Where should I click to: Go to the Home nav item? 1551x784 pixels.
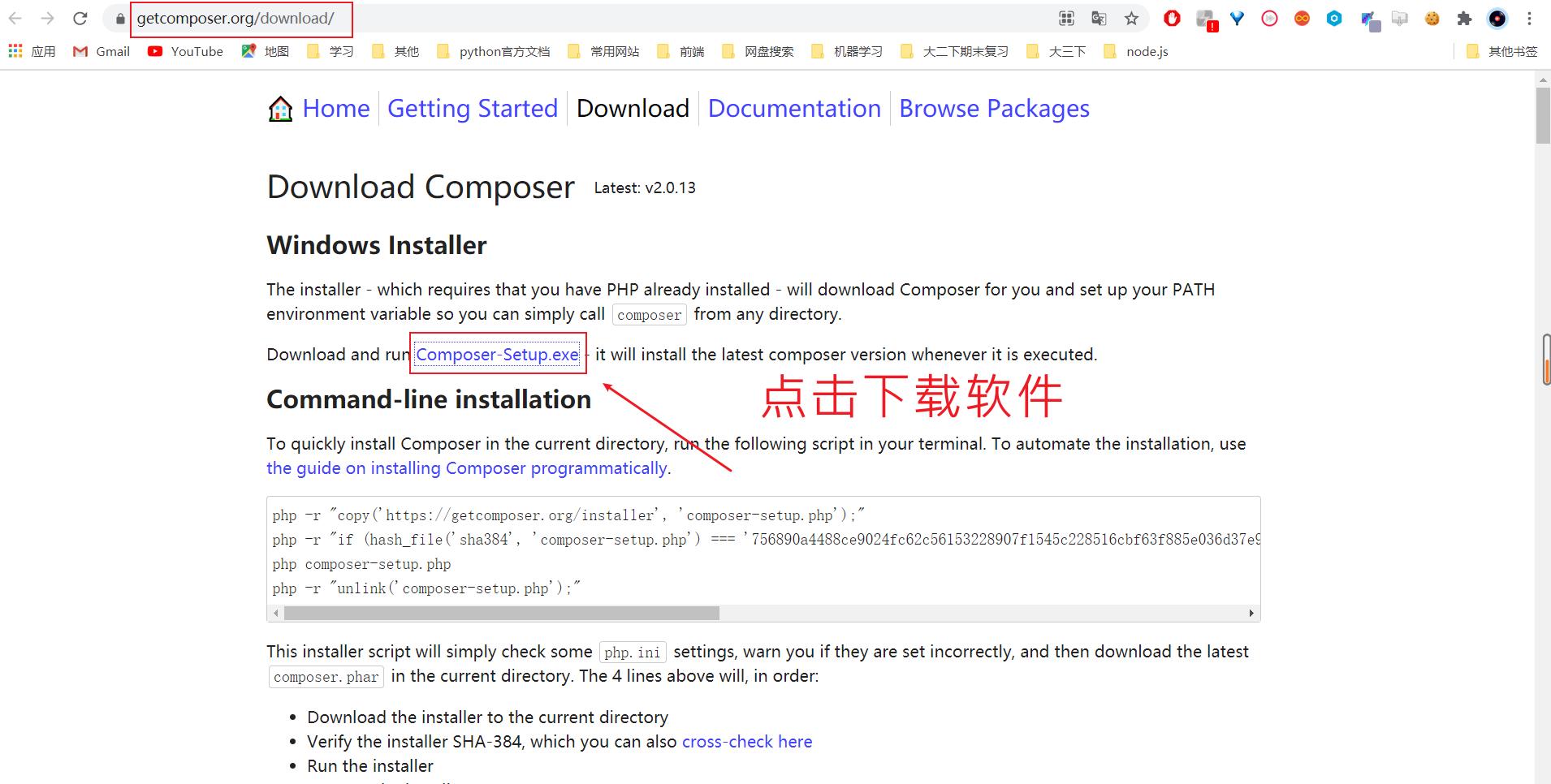tap(336, 109)
